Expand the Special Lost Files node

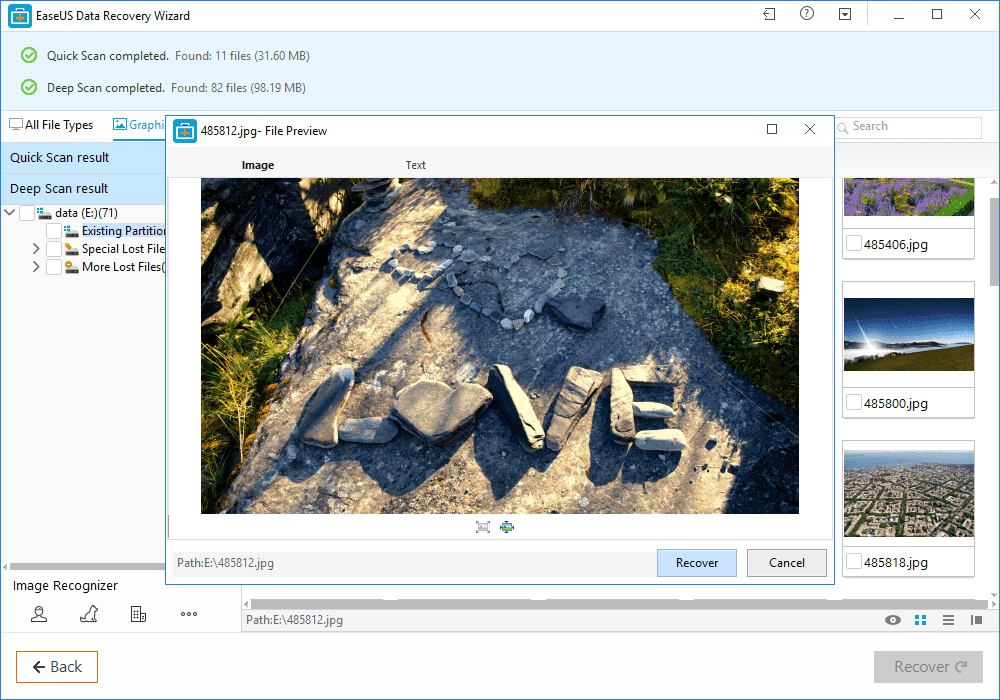pyautogui.click(x=36, y=249)
